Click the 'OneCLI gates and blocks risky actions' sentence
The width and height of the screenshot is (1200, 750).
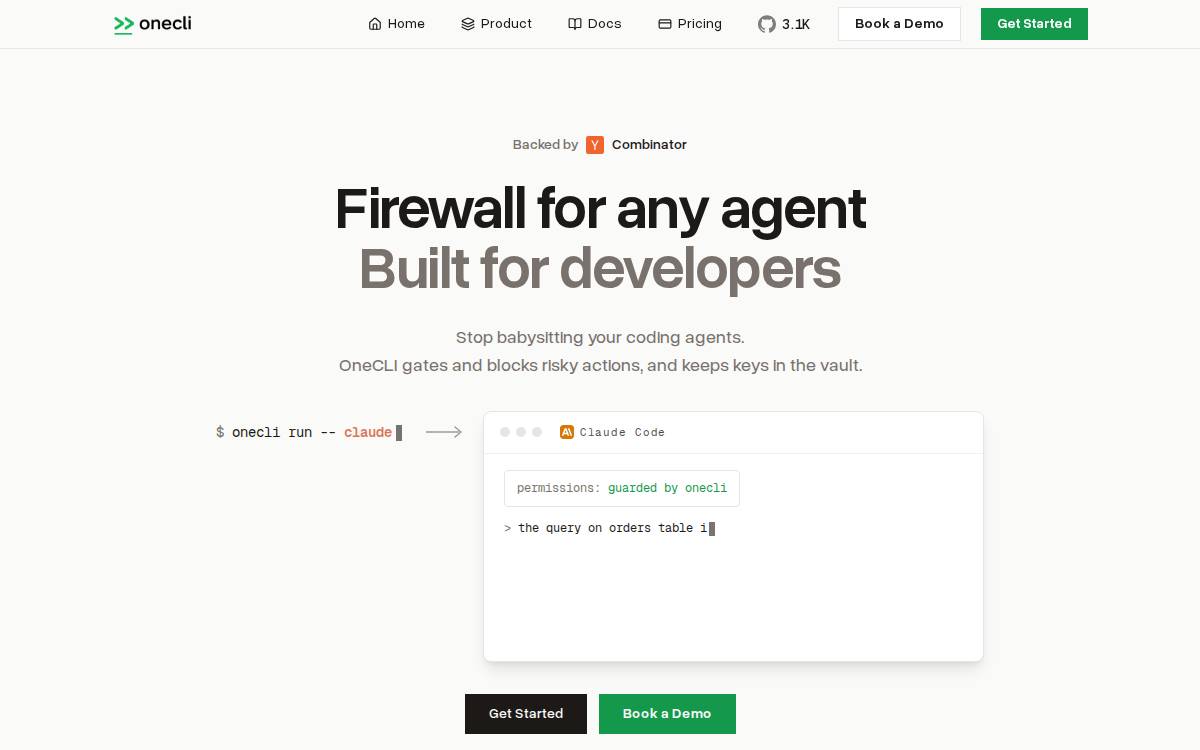(600, 365)
